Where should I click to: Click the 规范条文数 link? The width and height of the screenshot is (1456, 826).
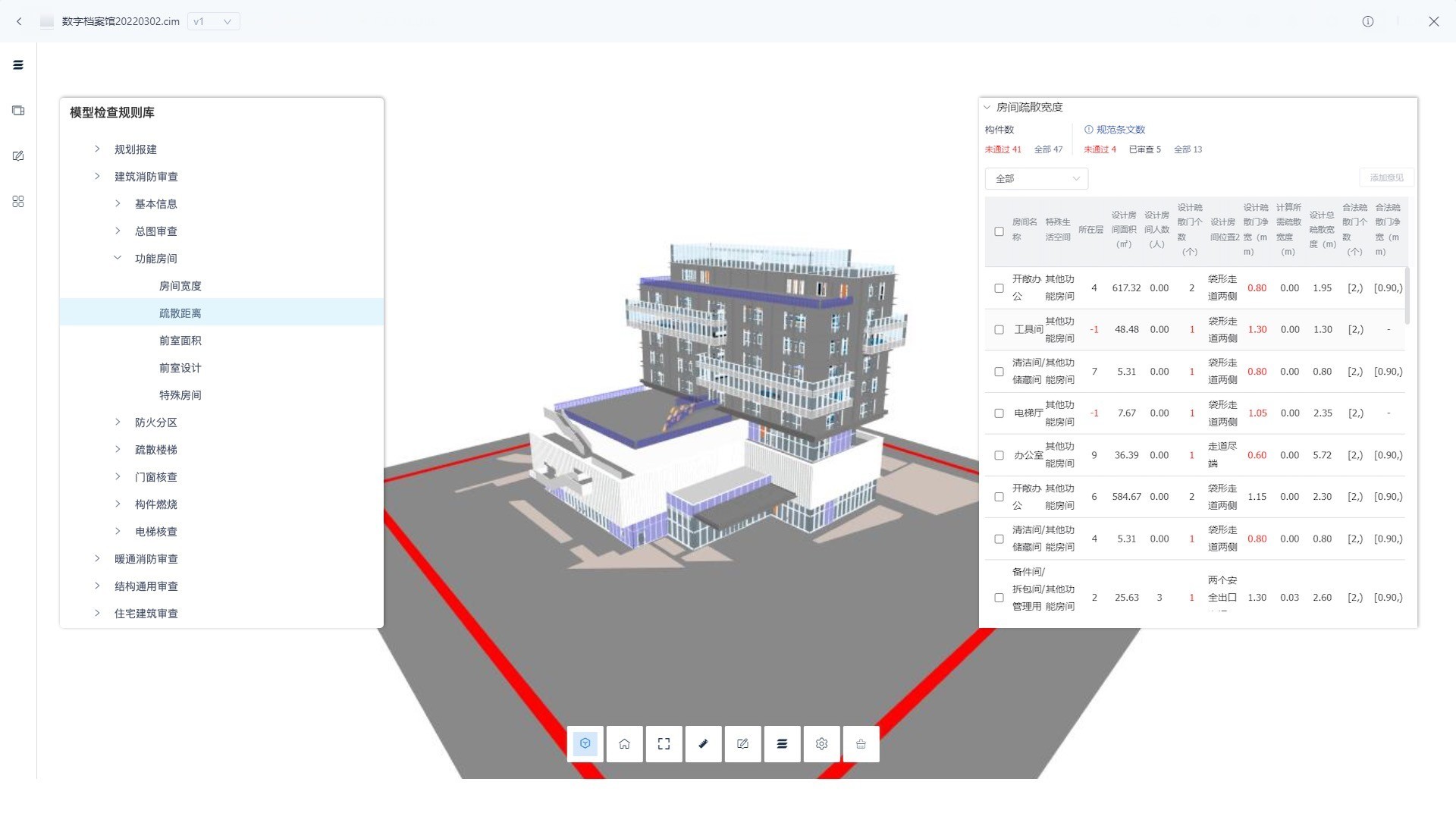point(1119,130)
